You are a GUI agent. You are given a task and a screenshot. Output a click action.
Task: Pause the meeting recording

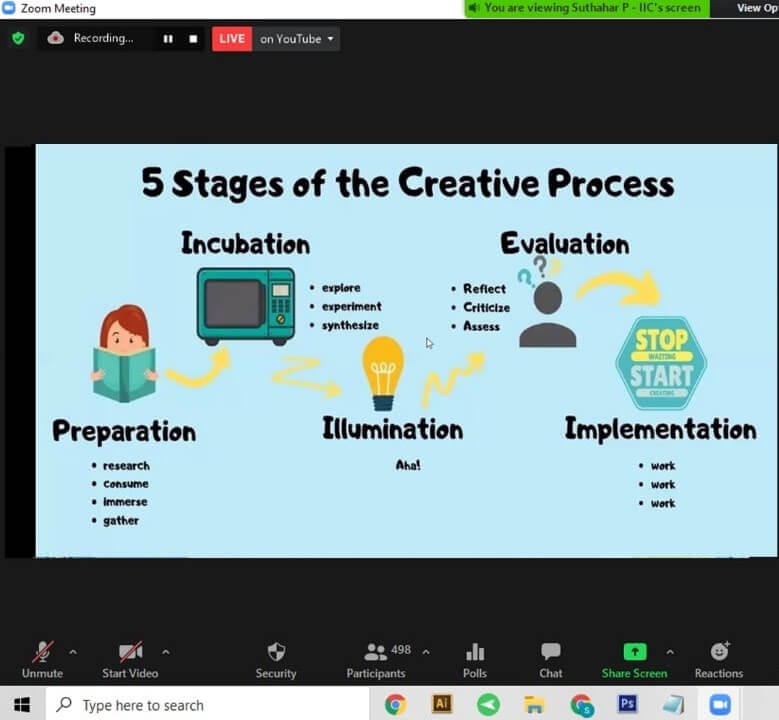coord(168,39)
